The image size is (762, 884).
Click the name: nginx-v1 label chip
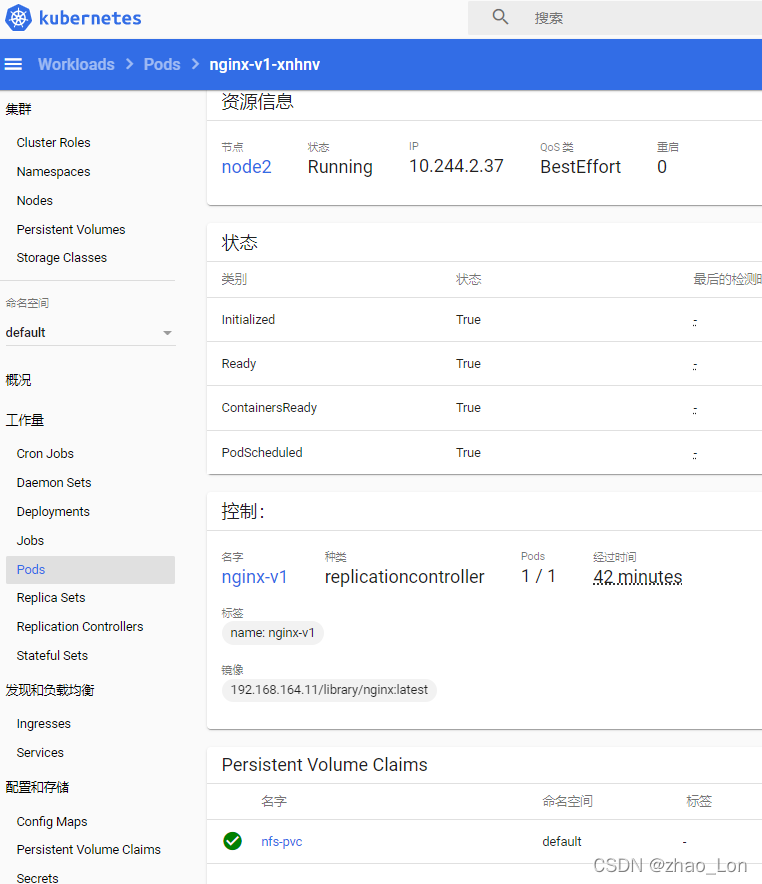click(x=272, y=633)
